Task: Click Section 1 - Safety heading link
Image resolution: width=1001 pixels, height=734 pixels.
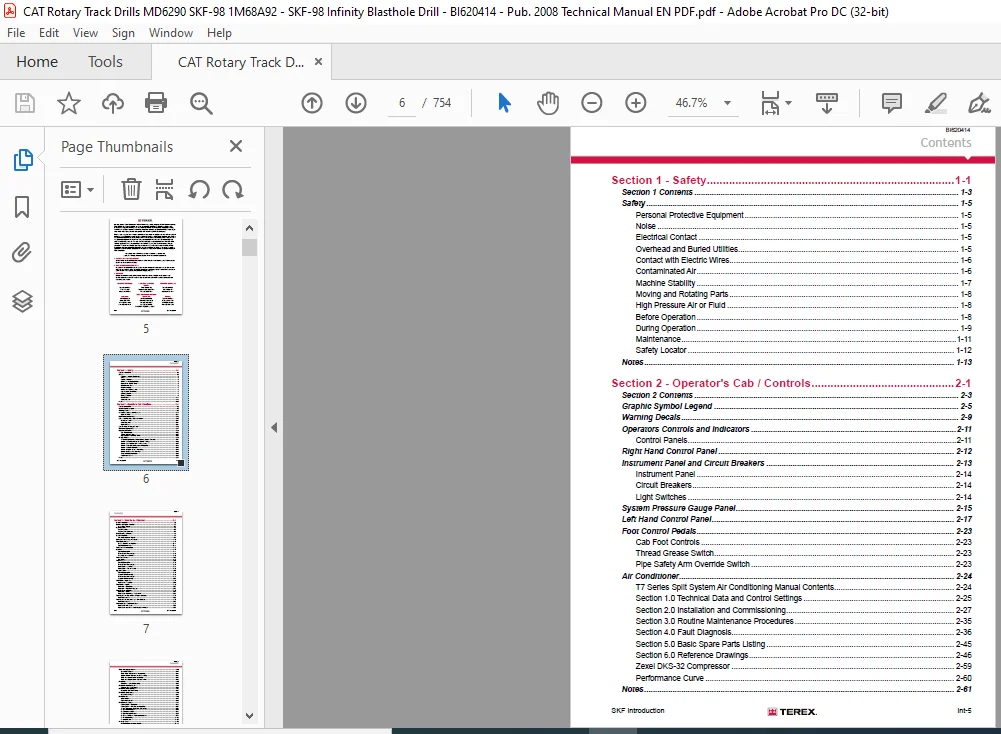Action: (791, 180)
